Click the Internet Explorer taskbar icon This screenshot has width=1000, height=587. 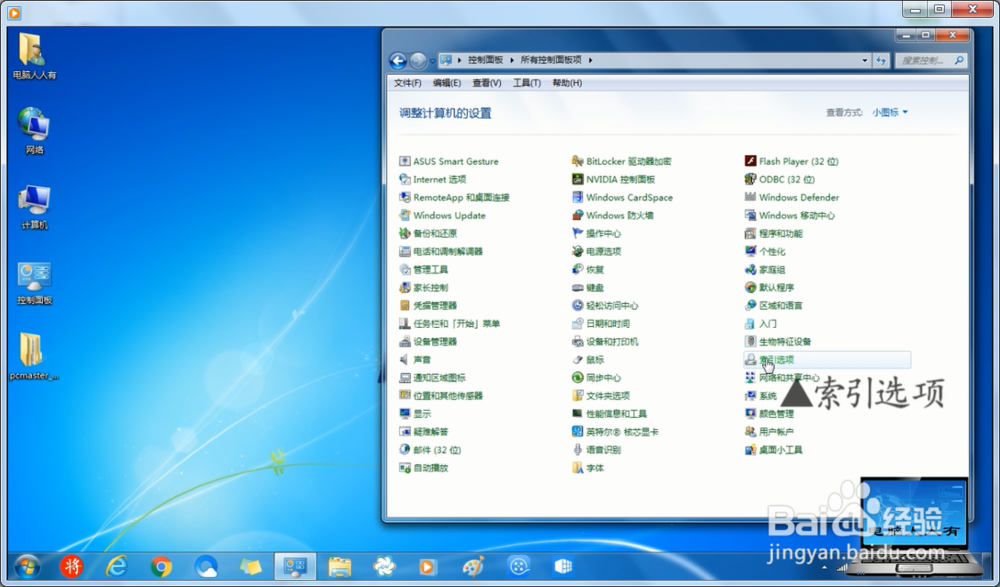pyautogui.click(x=117, y=566)
